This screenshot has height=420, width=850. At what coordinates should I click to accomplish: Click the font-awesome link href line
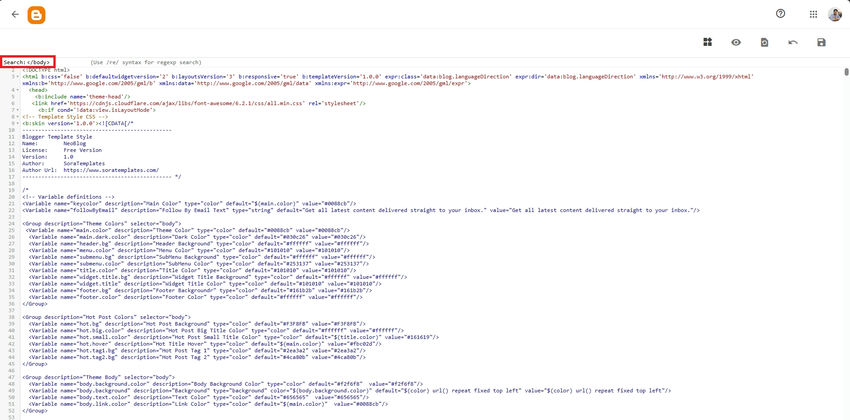point(199,103)
